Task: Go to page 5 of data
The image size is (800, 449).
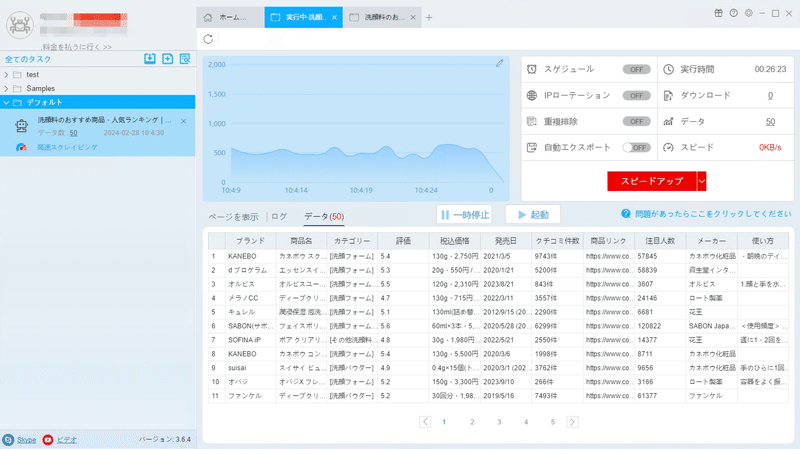Action: pyautogui.click(x=553, y=422)
